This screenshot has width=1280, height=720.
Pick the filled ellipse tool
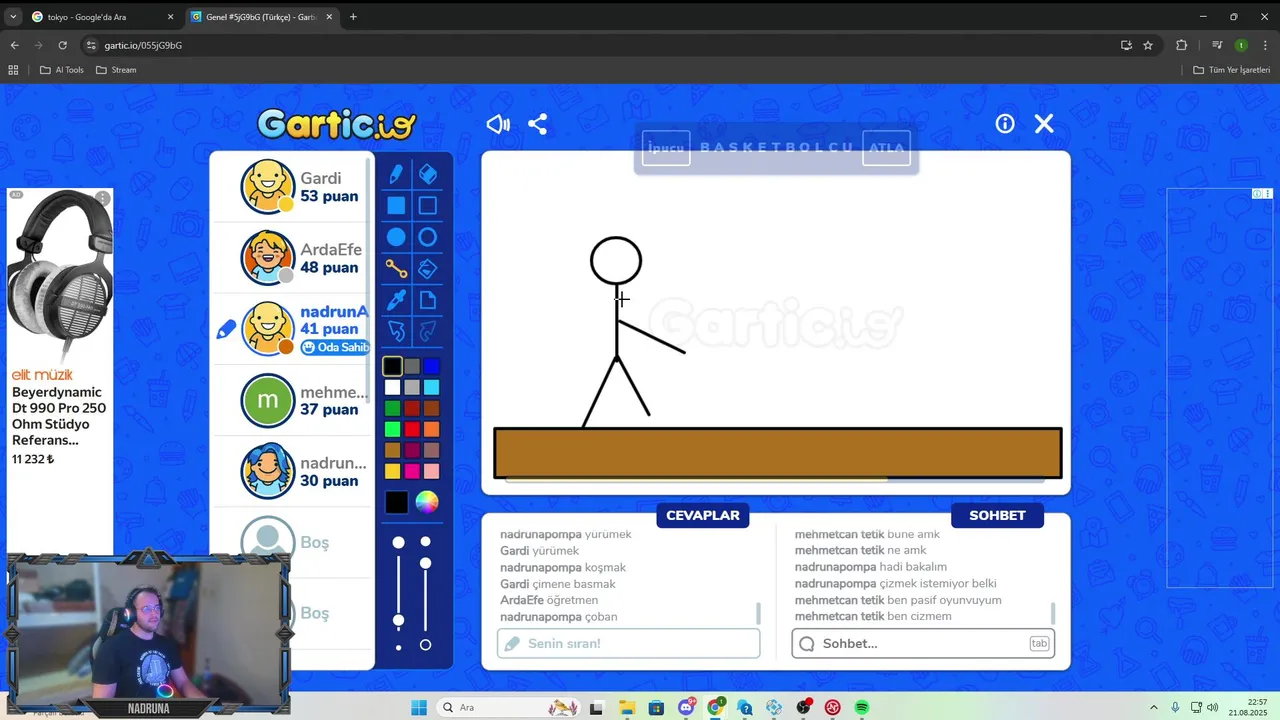click(x=396, y=237)
